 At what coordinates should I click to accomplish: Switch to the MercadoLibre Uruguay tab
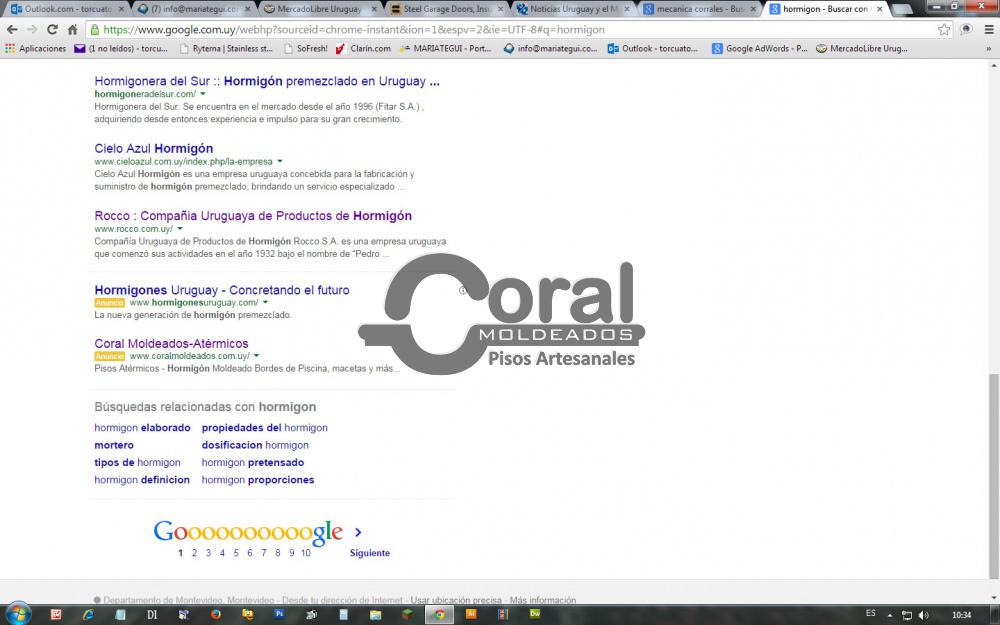[x=320, y=9]
